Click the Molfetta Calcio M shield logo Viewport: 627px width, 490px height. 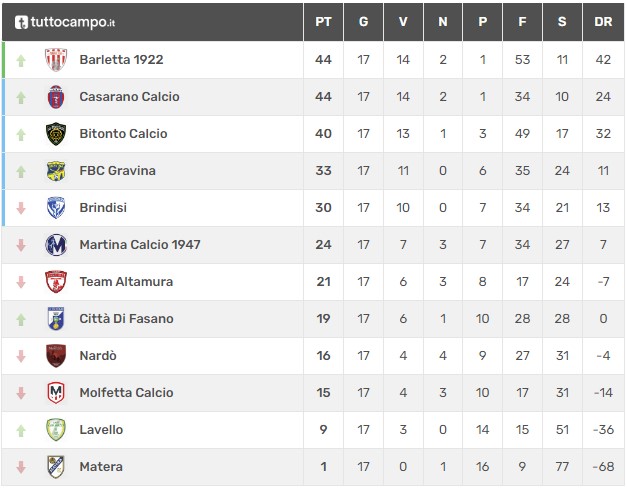pos(56,393)
